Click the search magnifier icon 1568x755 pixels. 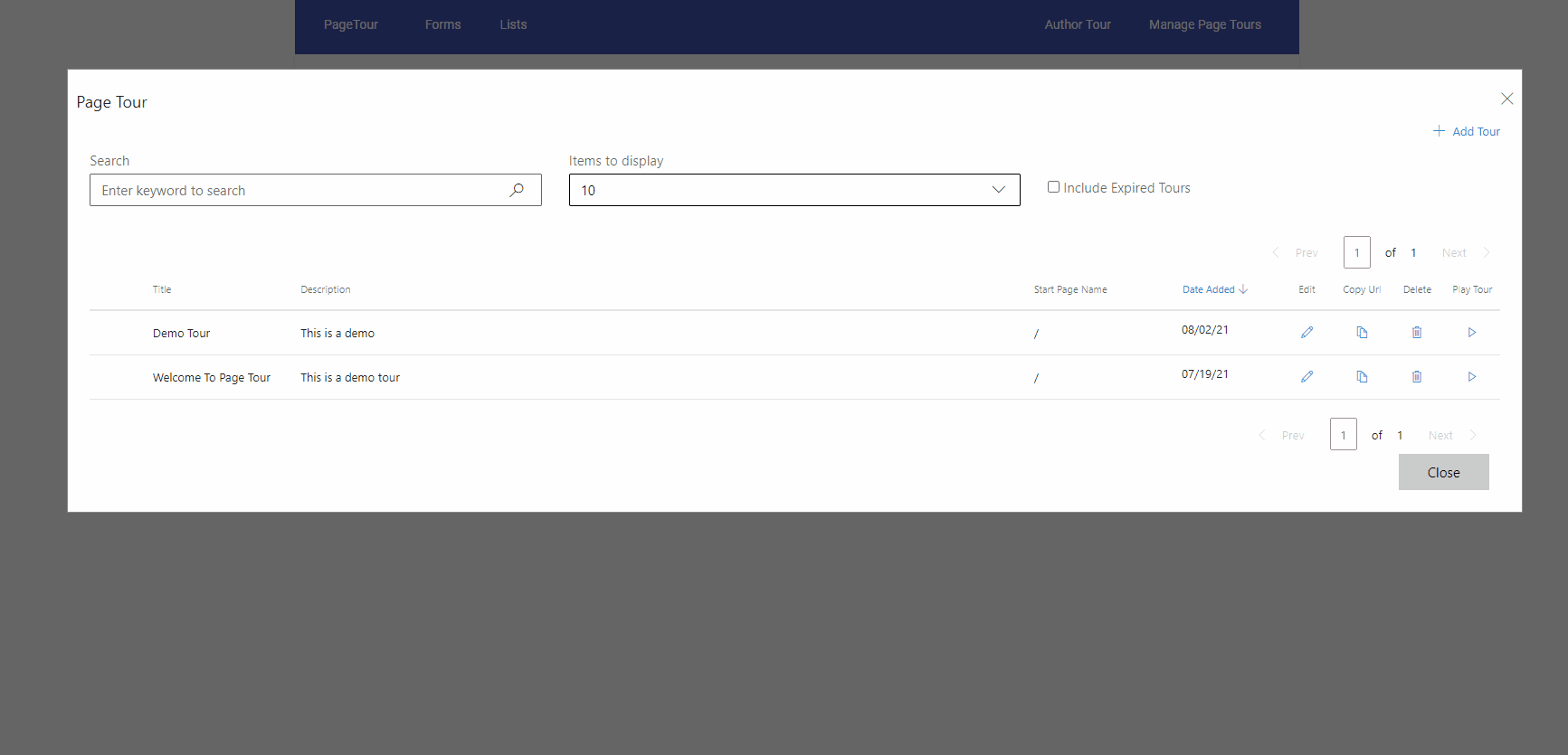coord(517,190)
